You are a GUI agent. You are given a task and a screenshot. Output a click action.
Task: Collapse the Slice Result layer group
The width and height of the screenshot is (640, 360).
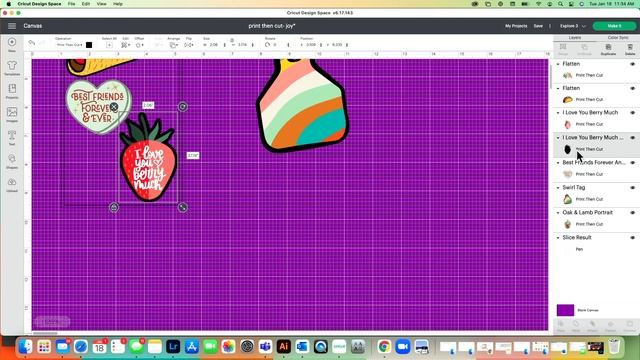tap(558, 238)
